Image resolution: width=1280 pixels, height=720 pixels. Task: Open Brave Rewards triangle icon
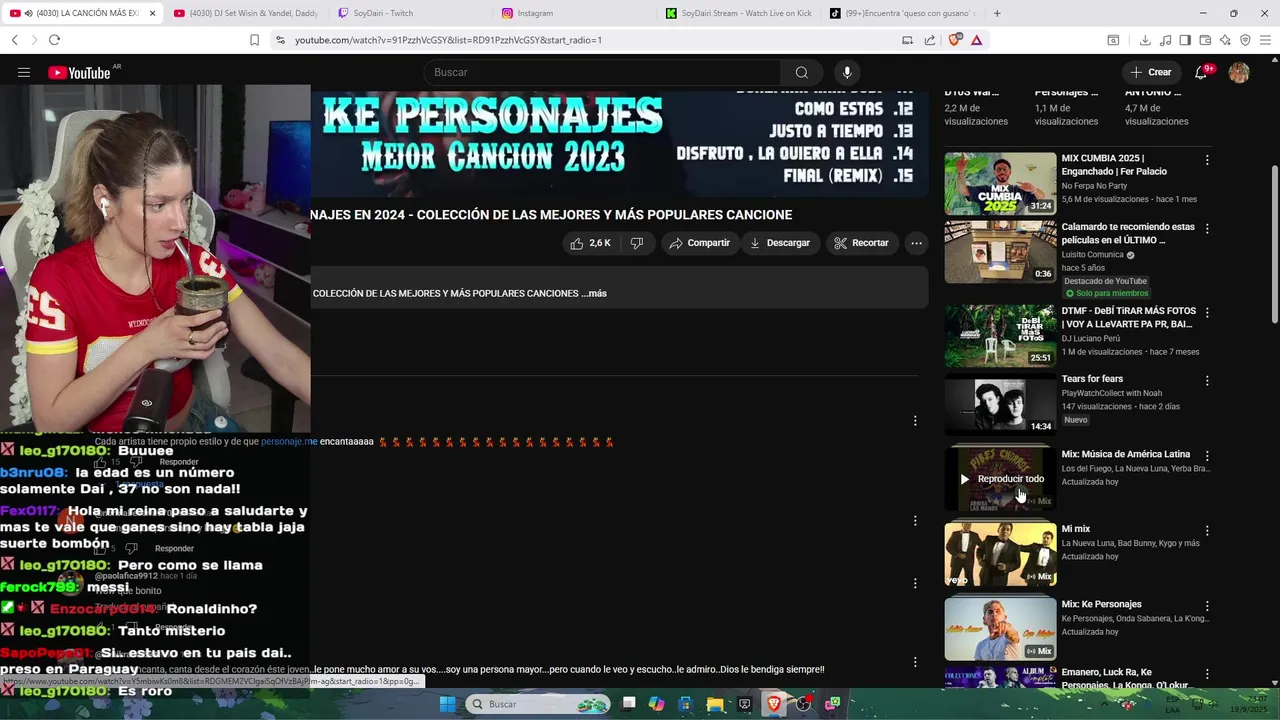tap(976, 40)
